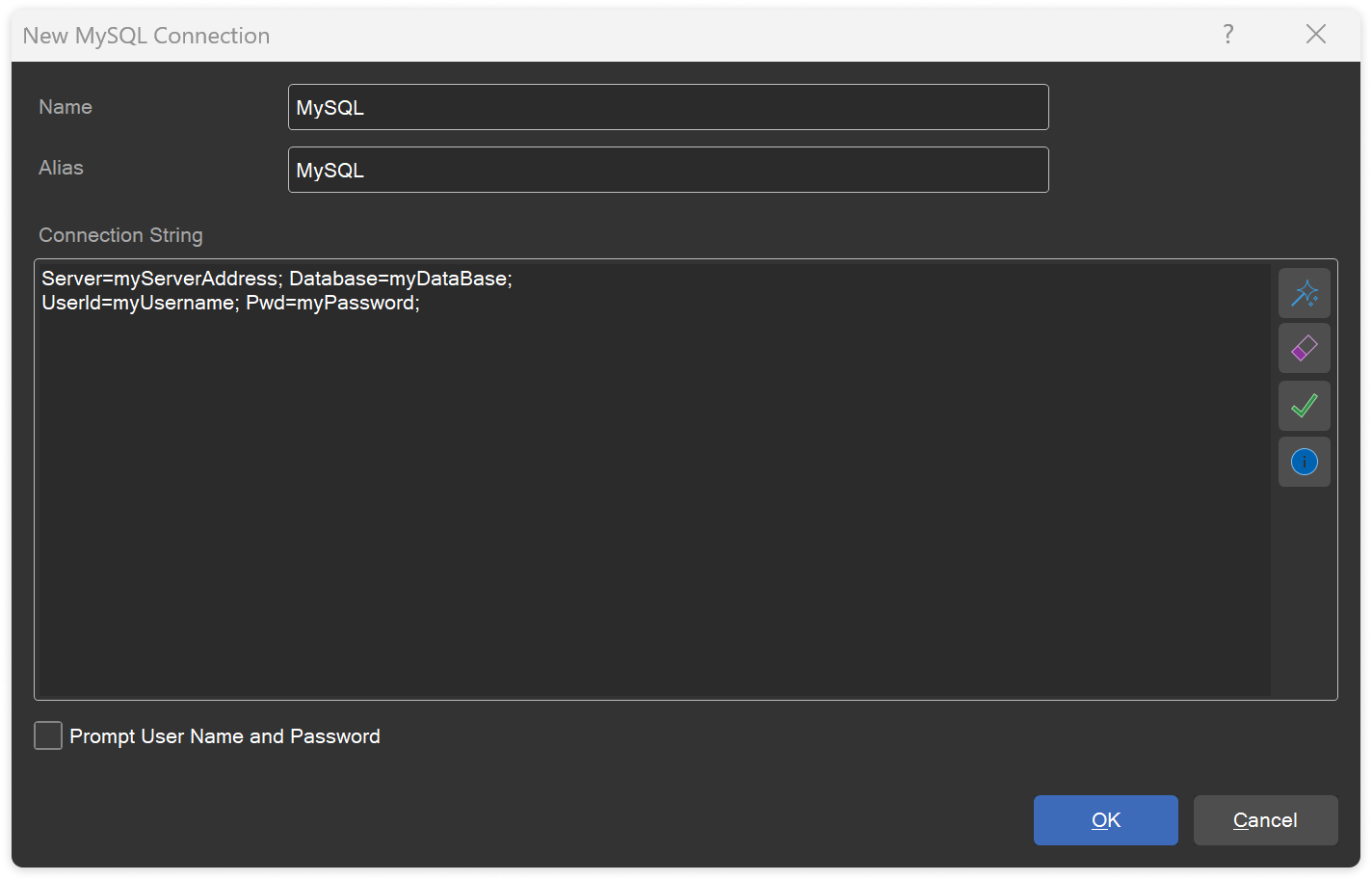The width and height of the screenshot is (1372, 881).
Task: Click the New MySQL Connection title text
Action: tap(146, 36)
